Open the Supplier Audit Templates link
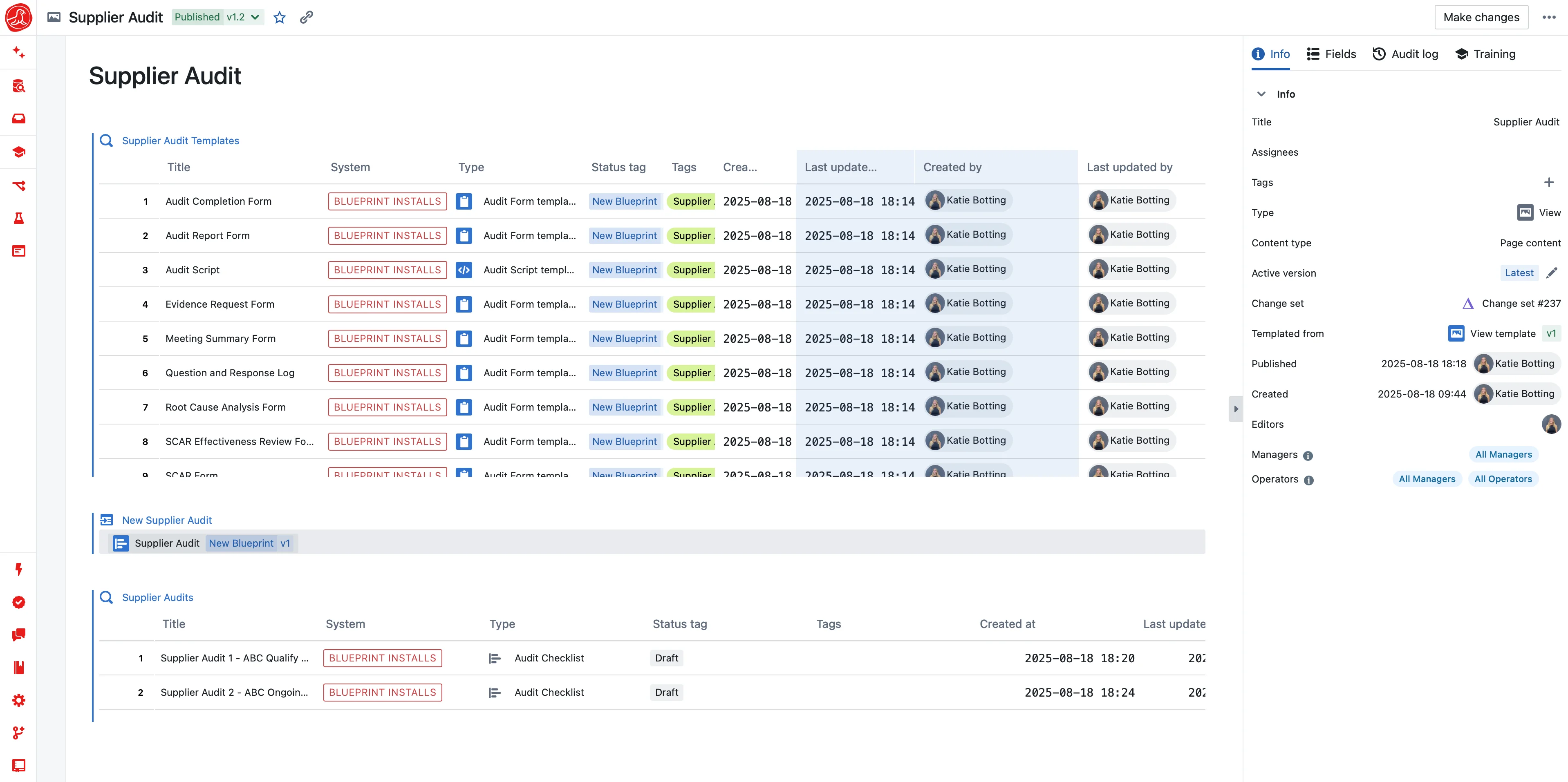Screen dimensions: 1568x782 tap(179, 141)
